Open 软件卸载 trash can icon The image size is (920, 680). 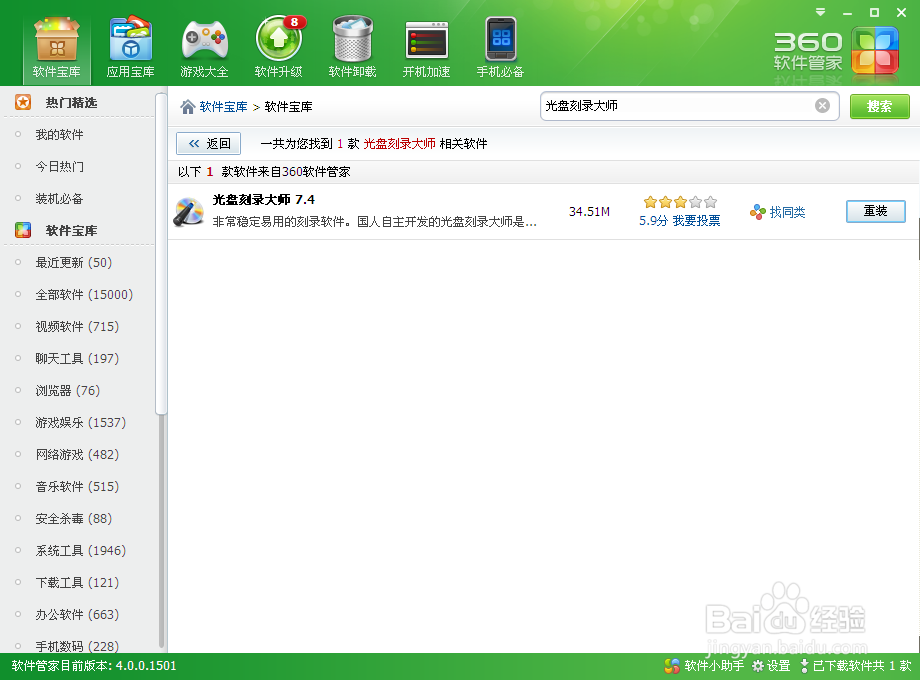tap(352, 49)
